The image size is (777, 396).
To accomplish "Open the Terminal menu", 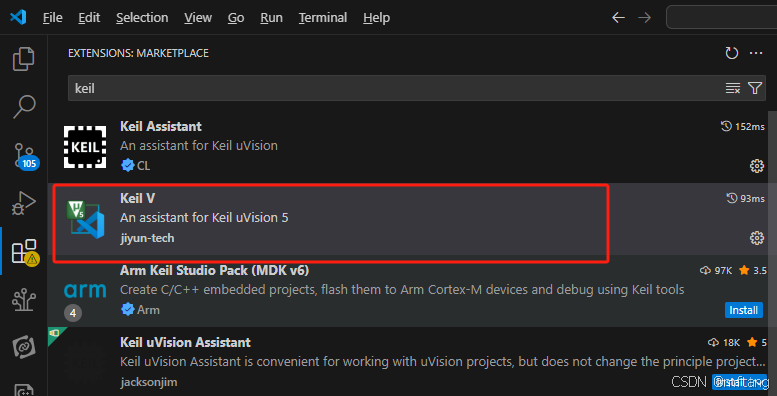I will 322,18.
